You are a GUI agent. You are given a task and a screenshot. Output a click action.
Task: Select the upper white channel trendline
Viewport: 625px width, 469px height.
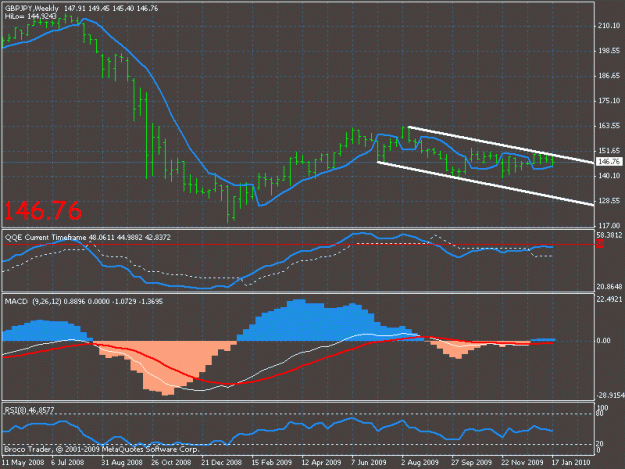(501, 145)
